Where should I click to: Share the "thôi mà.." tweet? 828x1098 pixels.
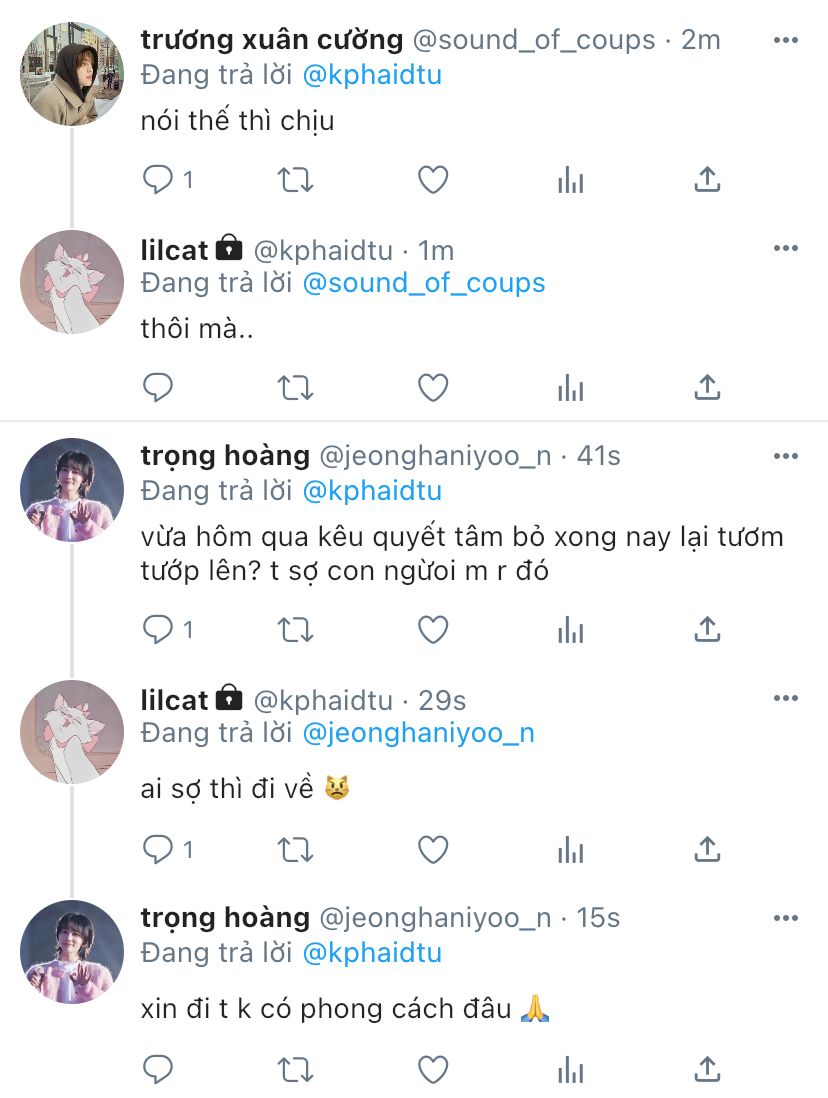(707, 387)
